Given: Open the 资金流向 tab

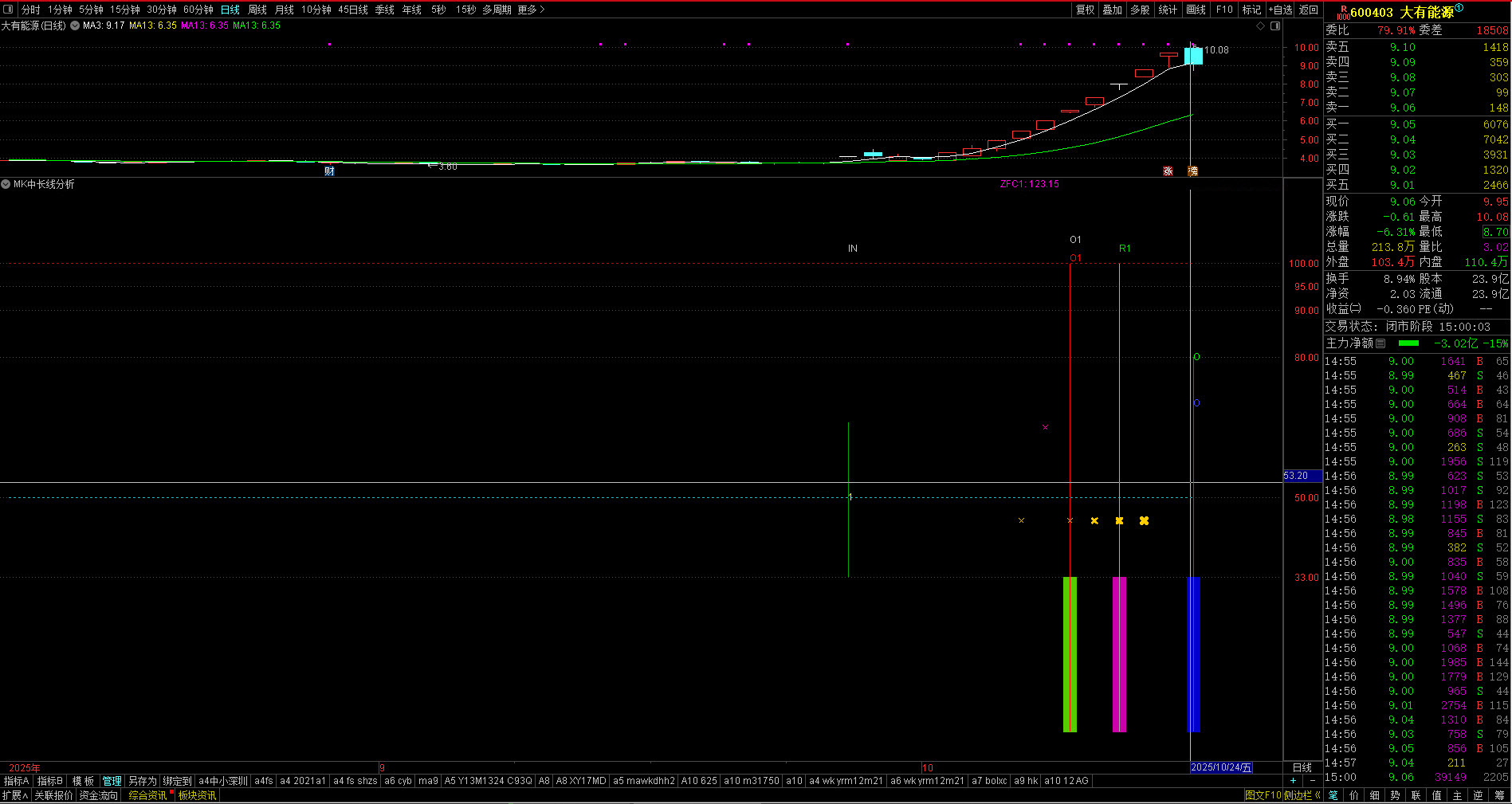Looking at the screenshot, I should click(98, 795).
